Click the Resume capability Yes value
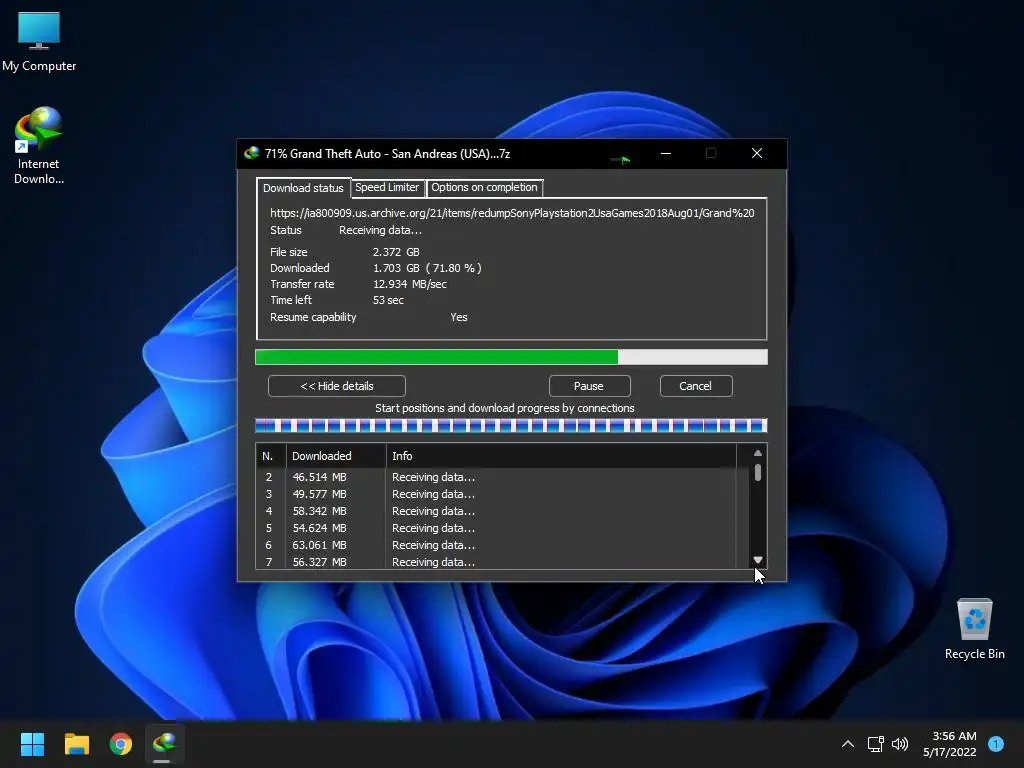Viewport: 1024px width, 768px height. click(458, 317)
